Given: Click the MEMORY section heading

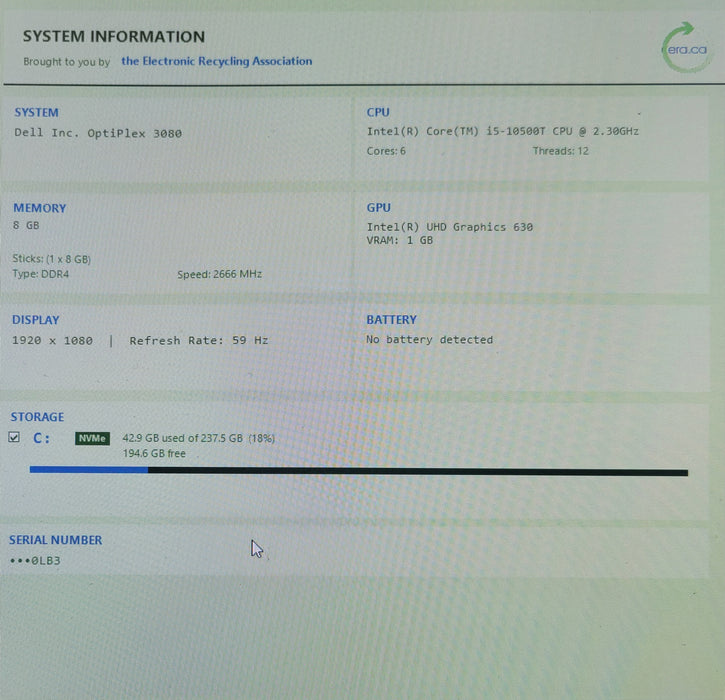Looking at the screenshot, I should click(x=40, y=209).
